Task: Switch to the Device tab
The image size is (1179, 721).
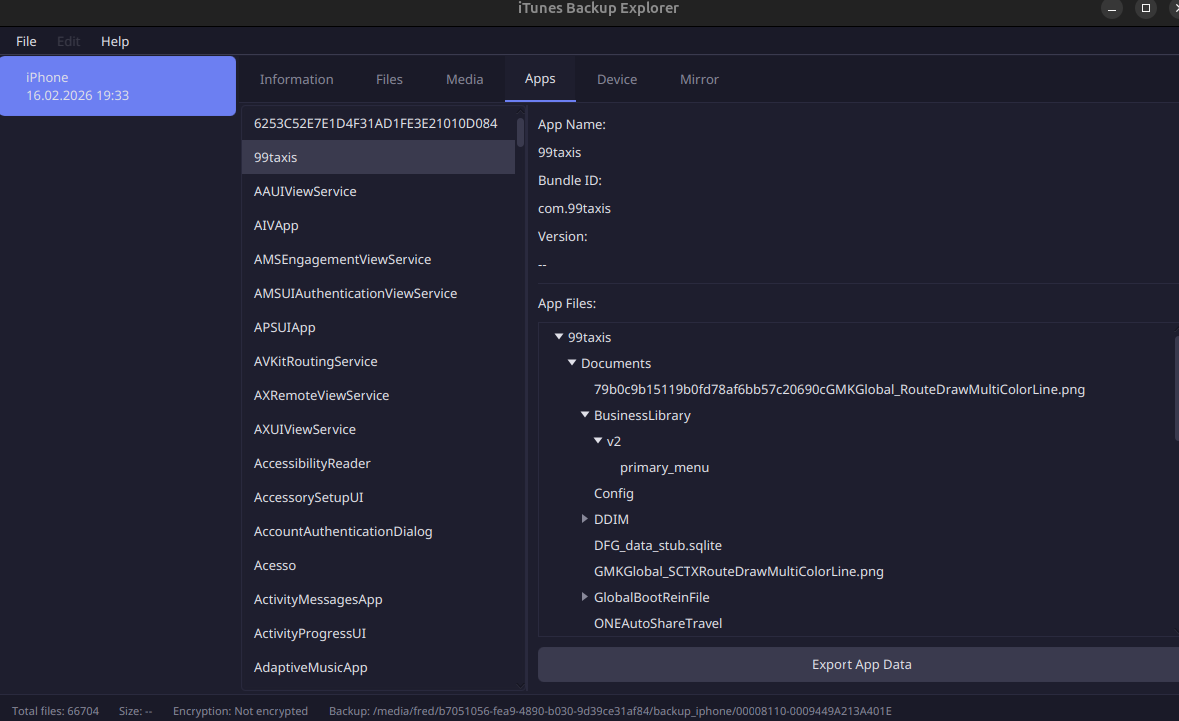Action: 617,79
